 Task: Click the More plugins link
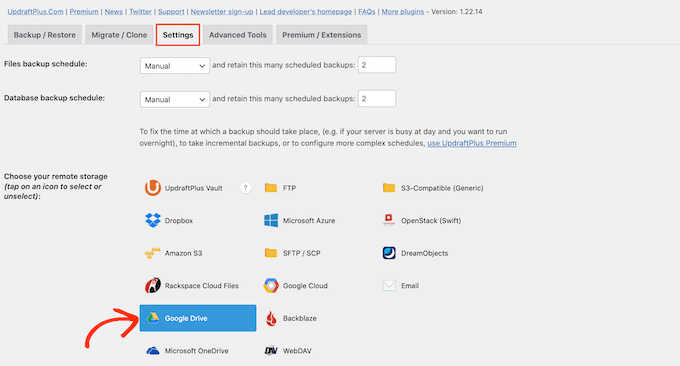403,12
